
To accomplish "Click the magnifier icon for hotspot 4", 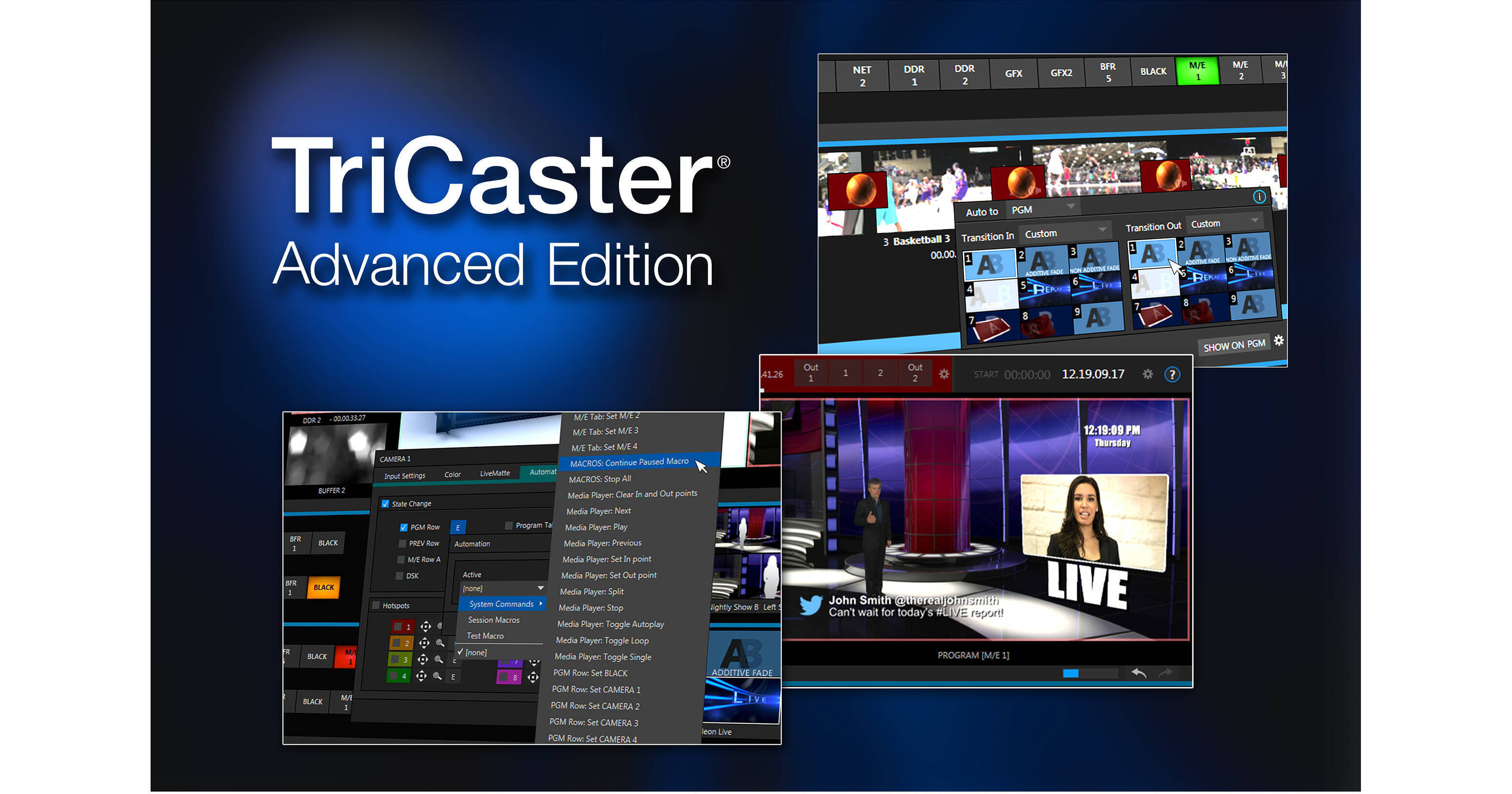I will (x=437, y=676).
